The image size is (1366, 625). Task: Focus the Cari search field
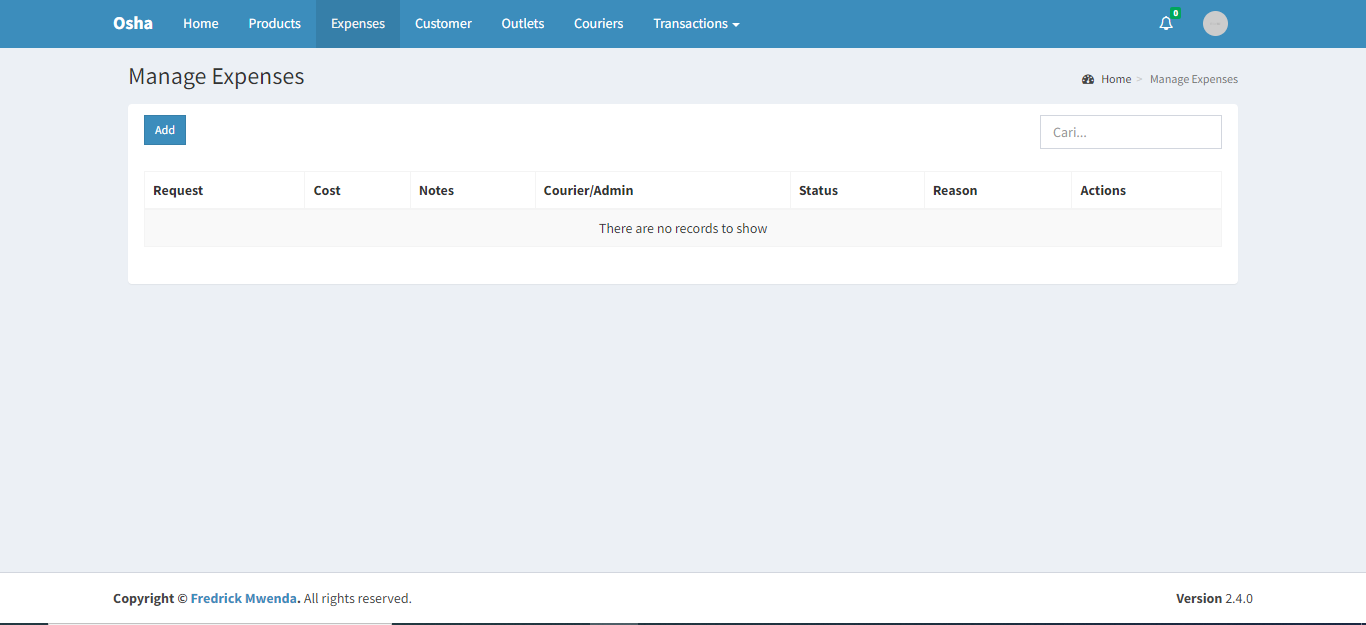click(x=1130, y=132)
